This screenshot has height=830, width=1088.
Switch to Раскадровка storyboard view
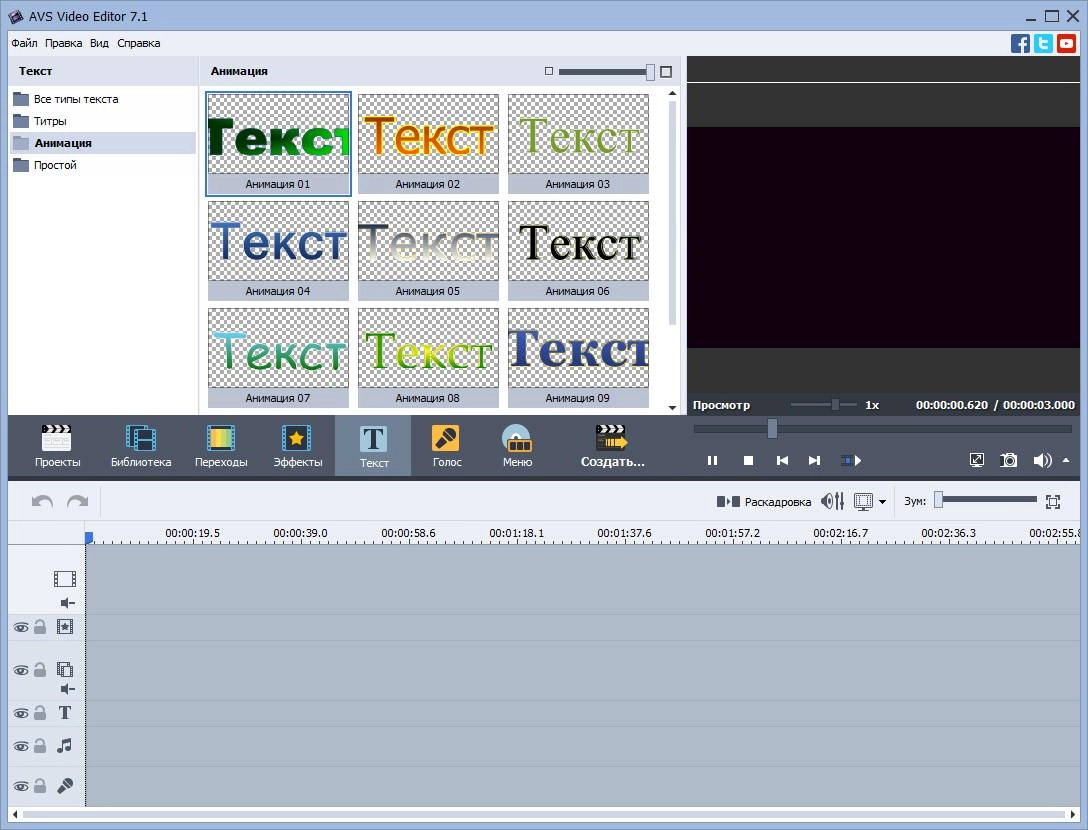763,501
